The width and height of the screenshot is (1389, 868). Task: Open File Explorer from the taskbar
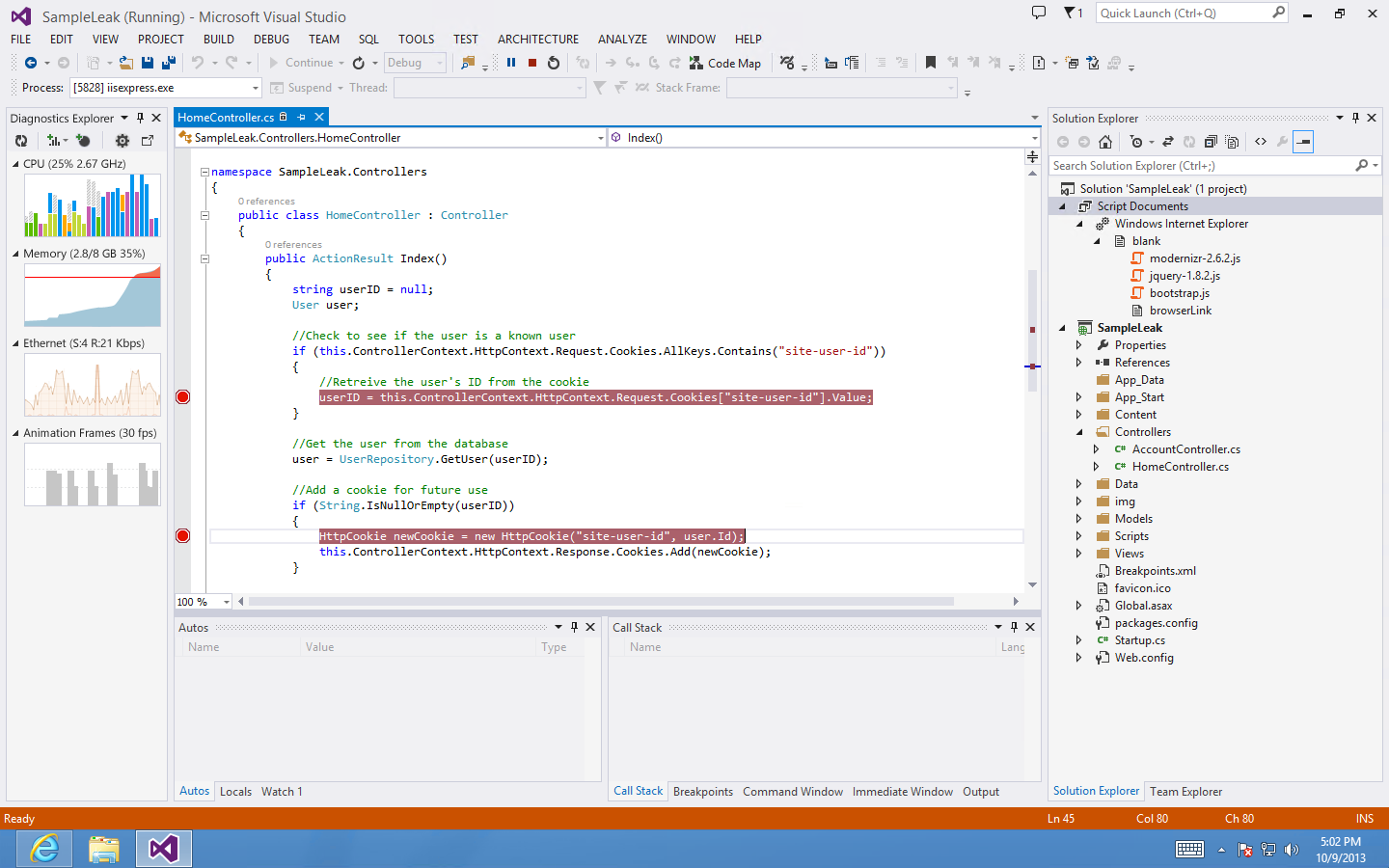[104, 849]
